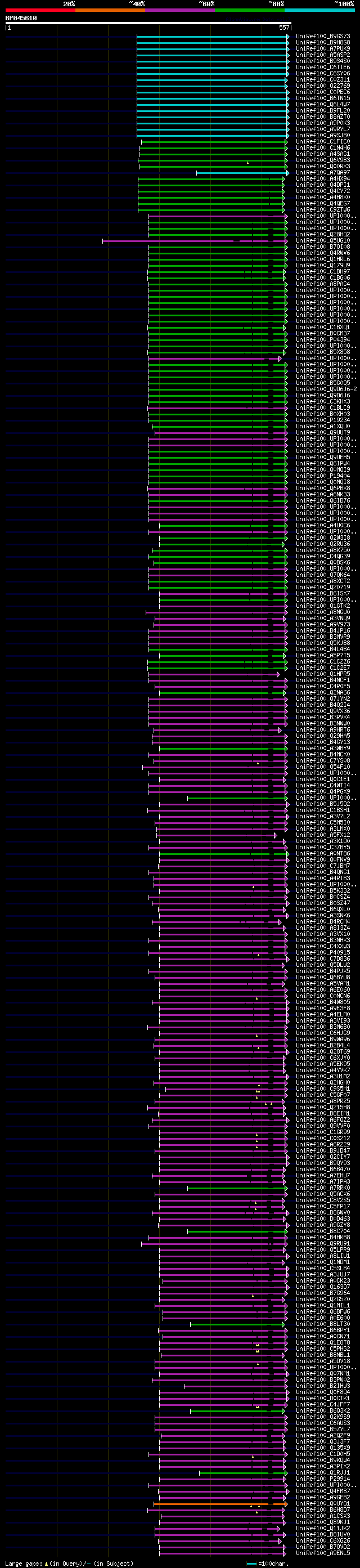Select hit label UniRef100_B5X858
The image size is (360, 1568).
pos(323,352)
